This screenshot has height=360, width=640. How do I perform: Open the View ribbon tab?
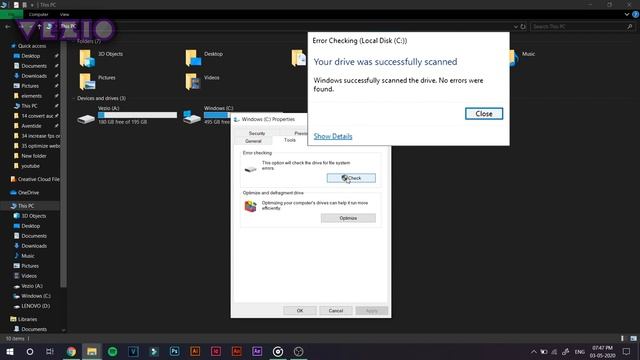coord(64,14)
